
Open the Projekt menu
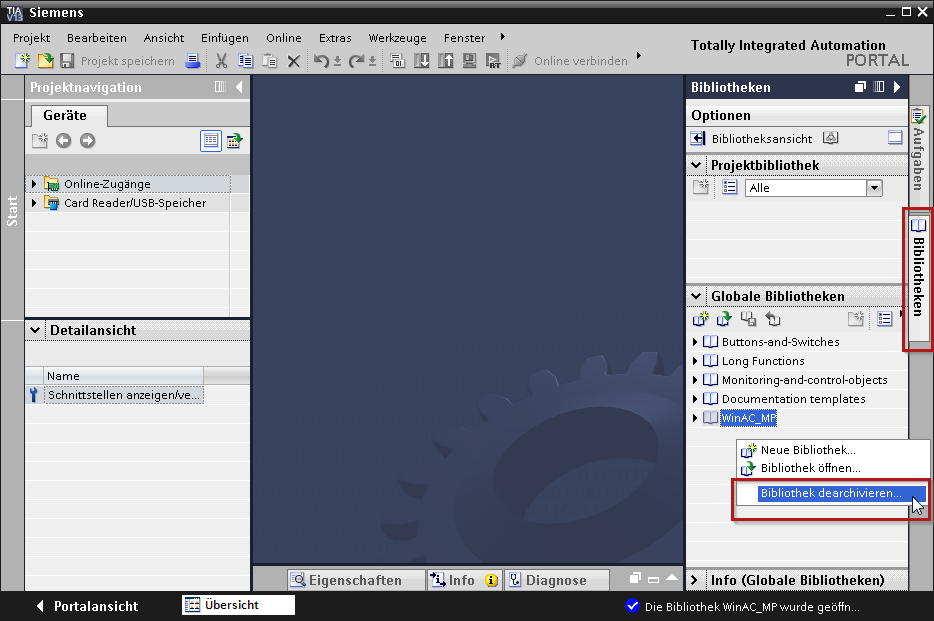32,38
